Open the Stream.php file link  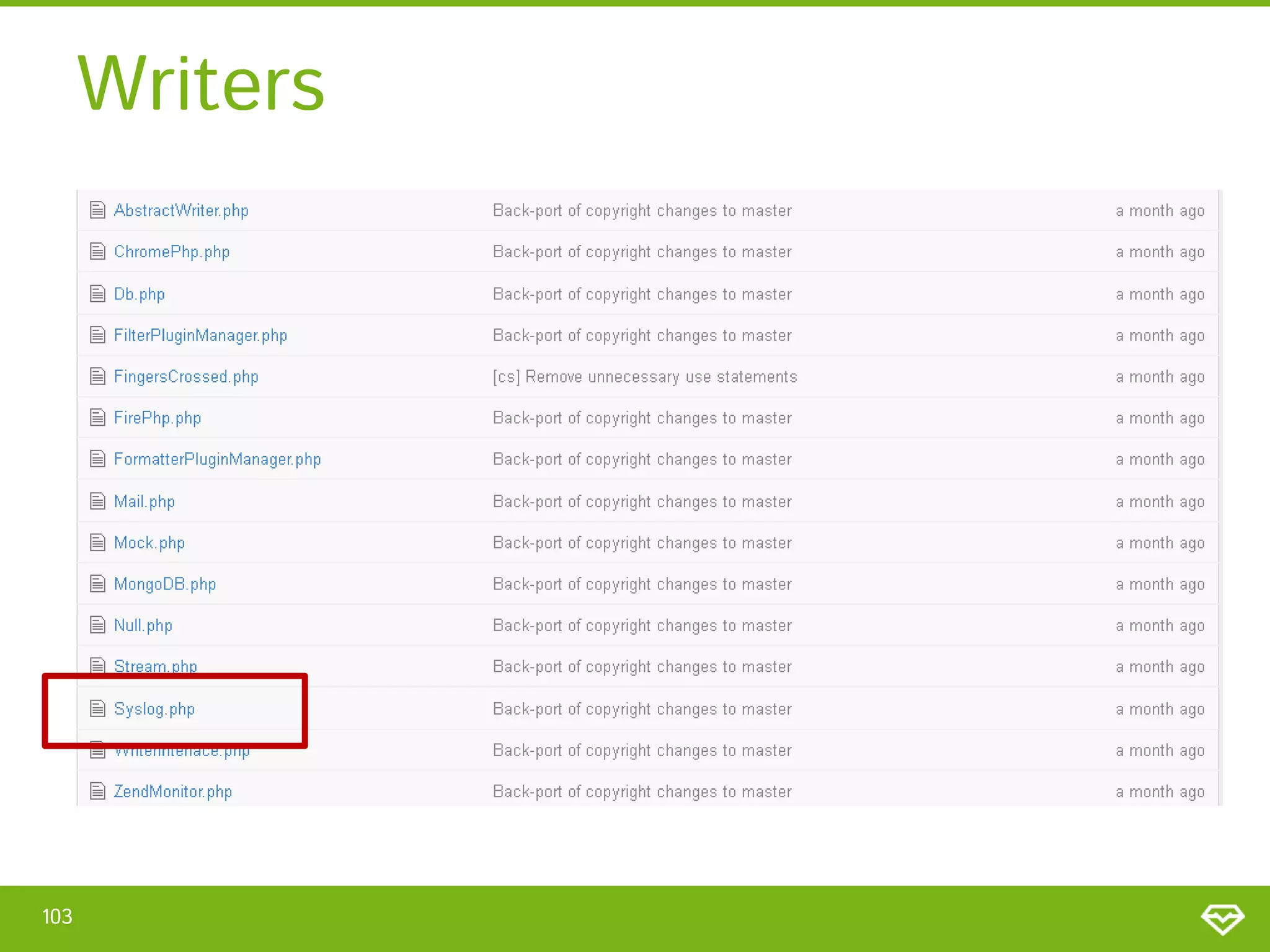coord(156,666)
